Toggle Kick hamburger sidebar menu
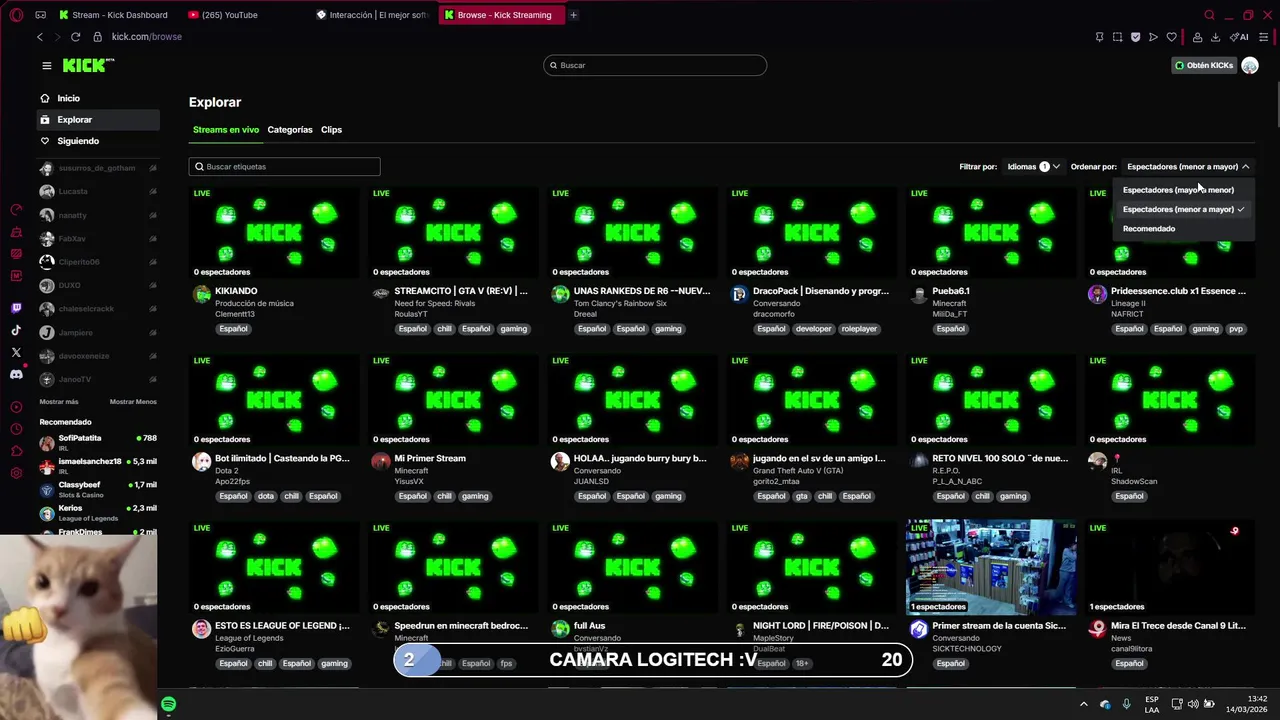This screenshot has width=1280, height=720. tap(46, 65)
